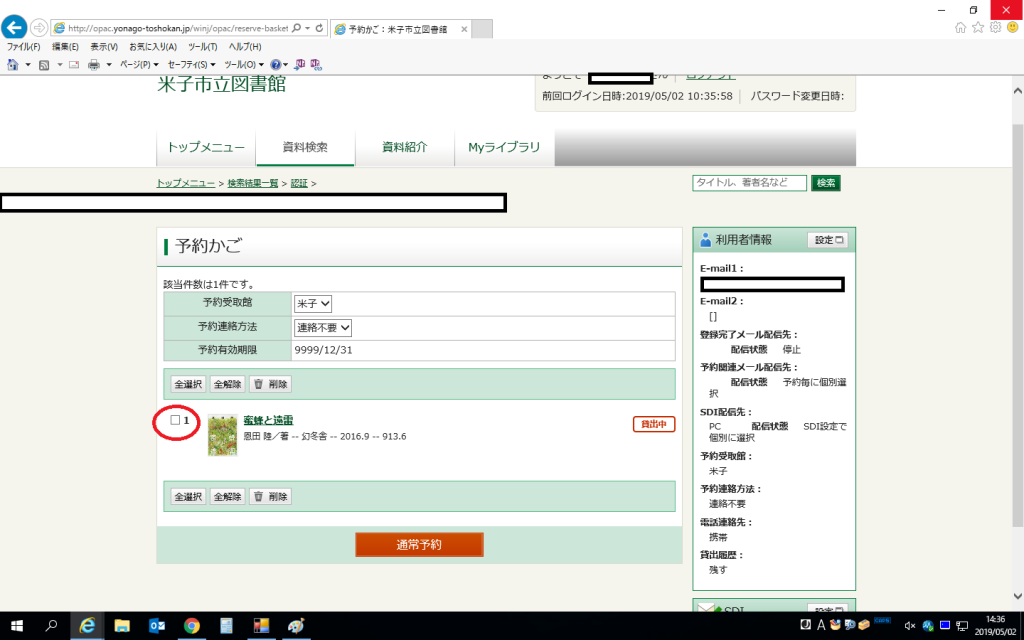Click the RSS feeds icon in the command bar
The image size is (1024, 640).
click(44, 65)
